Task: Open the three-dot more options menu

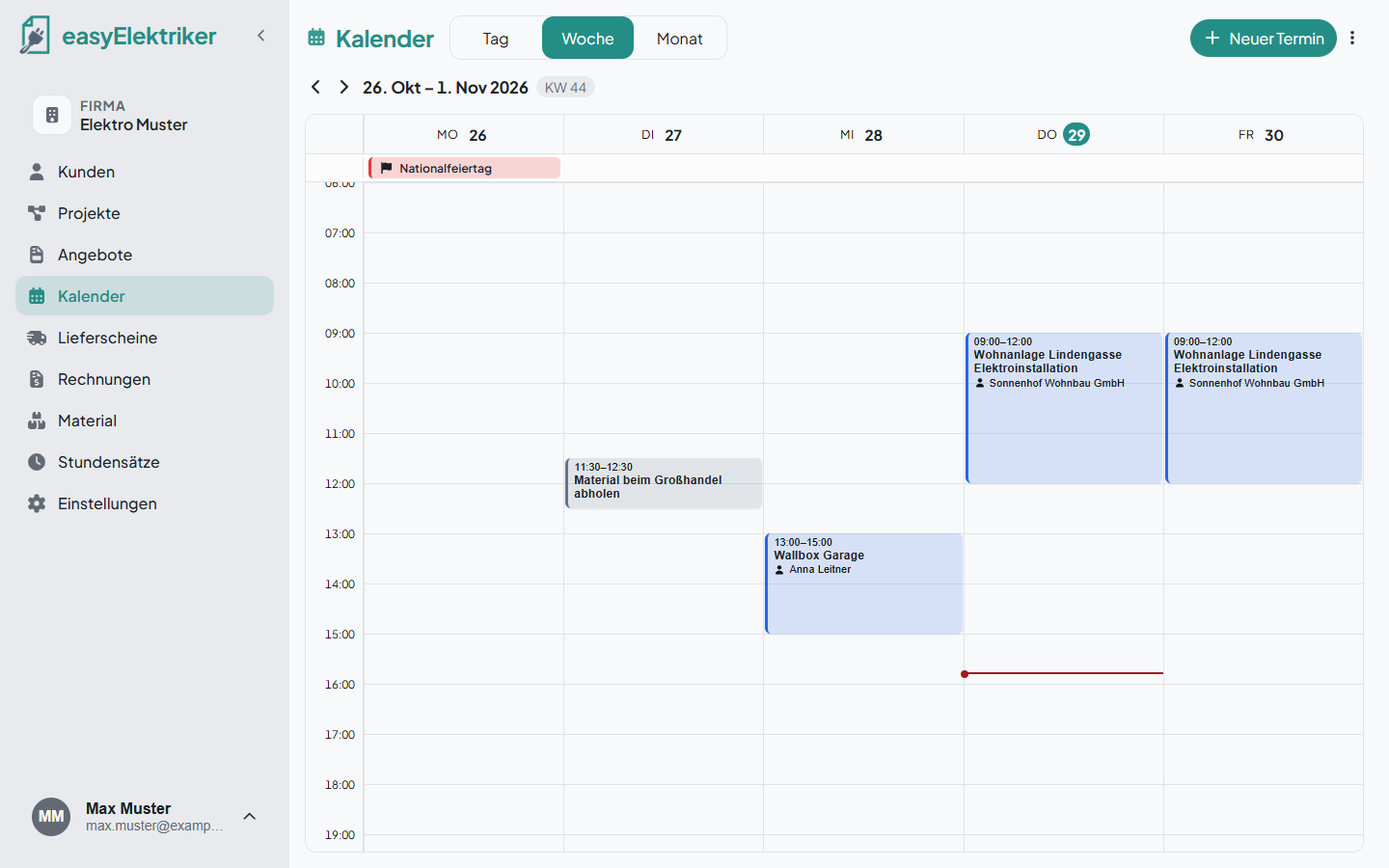Action: [x=1352, y=38]
